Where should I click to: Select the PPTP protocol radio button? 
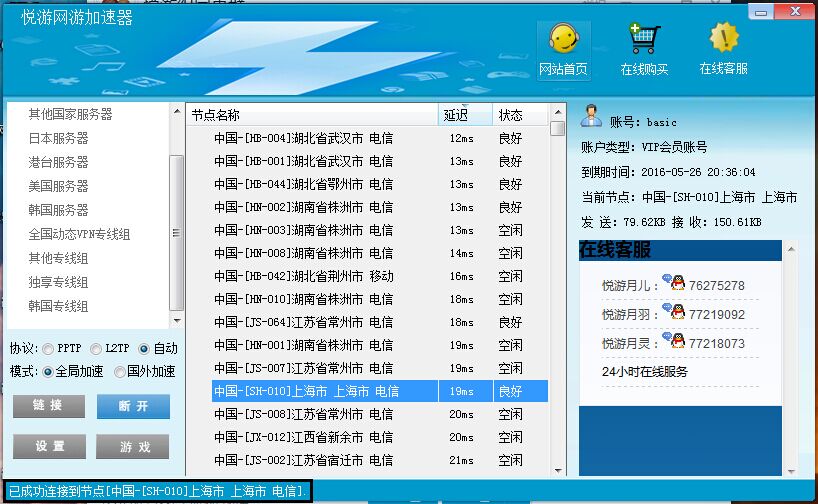pos(48,349)
